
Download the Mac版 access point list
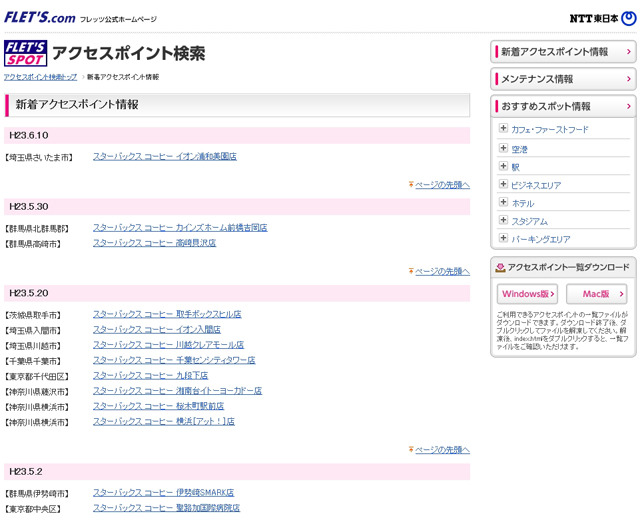596,294
